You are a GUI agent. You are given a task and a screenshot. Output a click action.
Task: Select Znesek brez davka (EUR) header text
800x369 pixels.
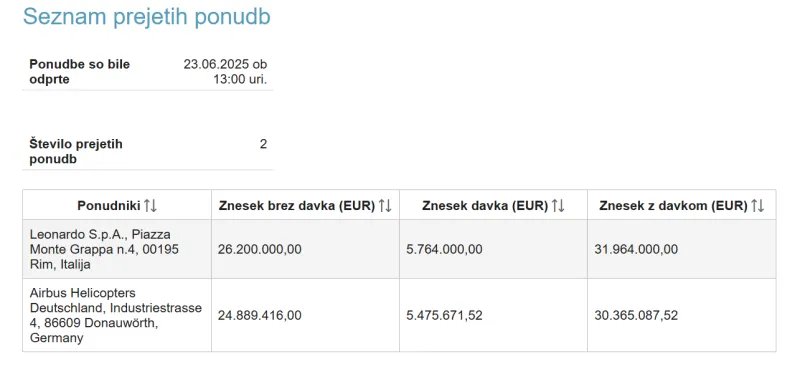pyautogui.click(x=298, y=206)
